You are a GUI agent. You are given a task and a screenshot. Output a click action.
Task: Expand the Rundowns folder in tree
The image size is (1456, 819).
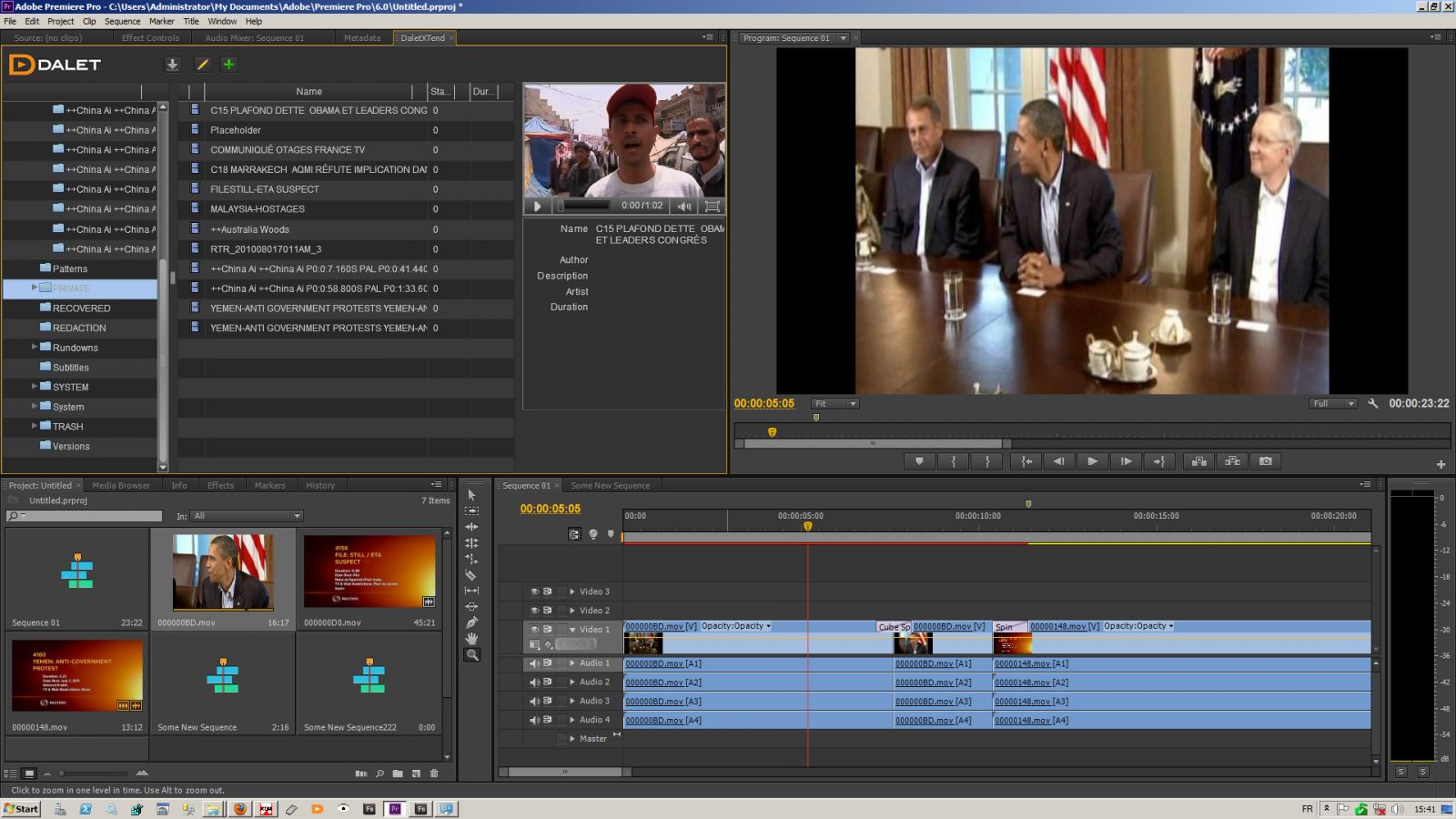pyautogui.click(x=35, y=347)
